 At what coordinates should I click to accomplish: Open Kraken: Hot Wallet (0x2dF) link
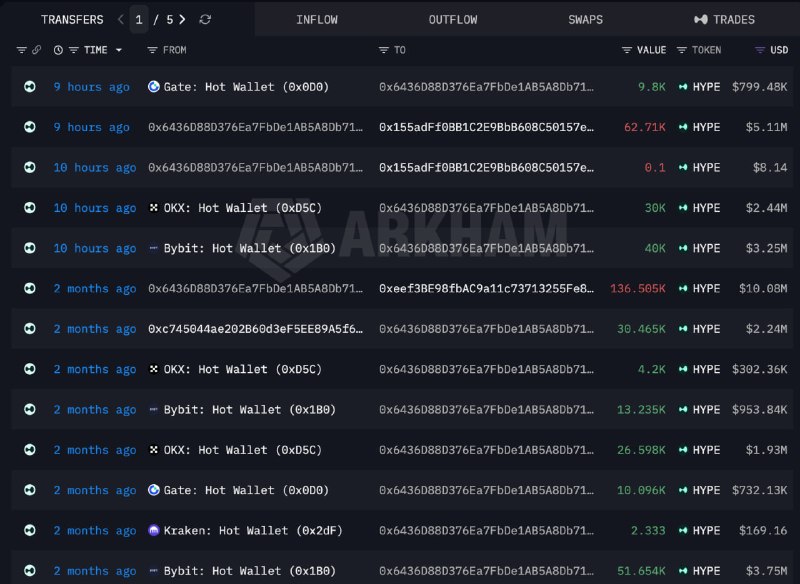(x=253, y=530)
